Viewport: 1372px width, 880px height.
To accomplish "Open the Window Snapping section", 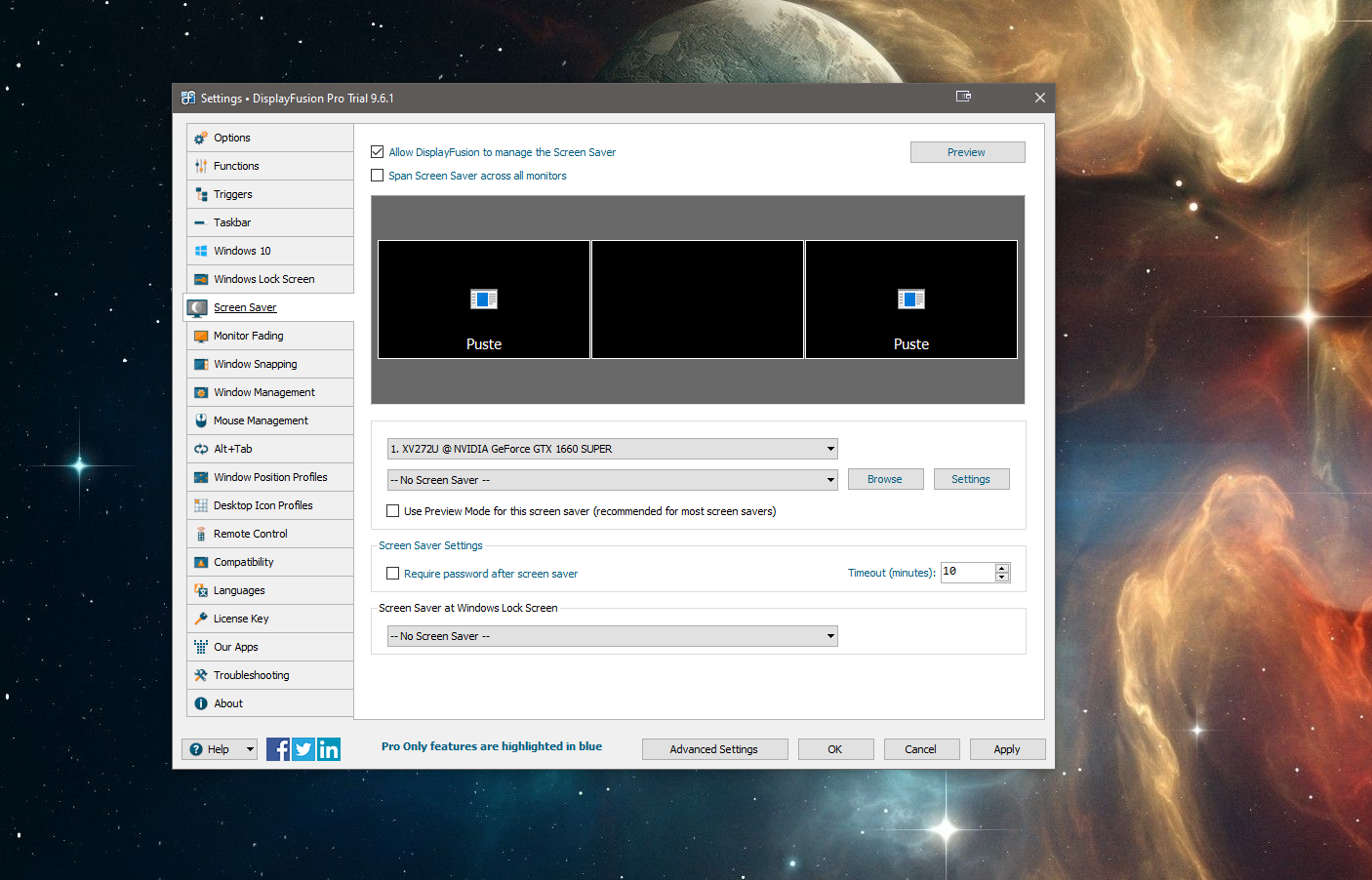I will point(255,364).
